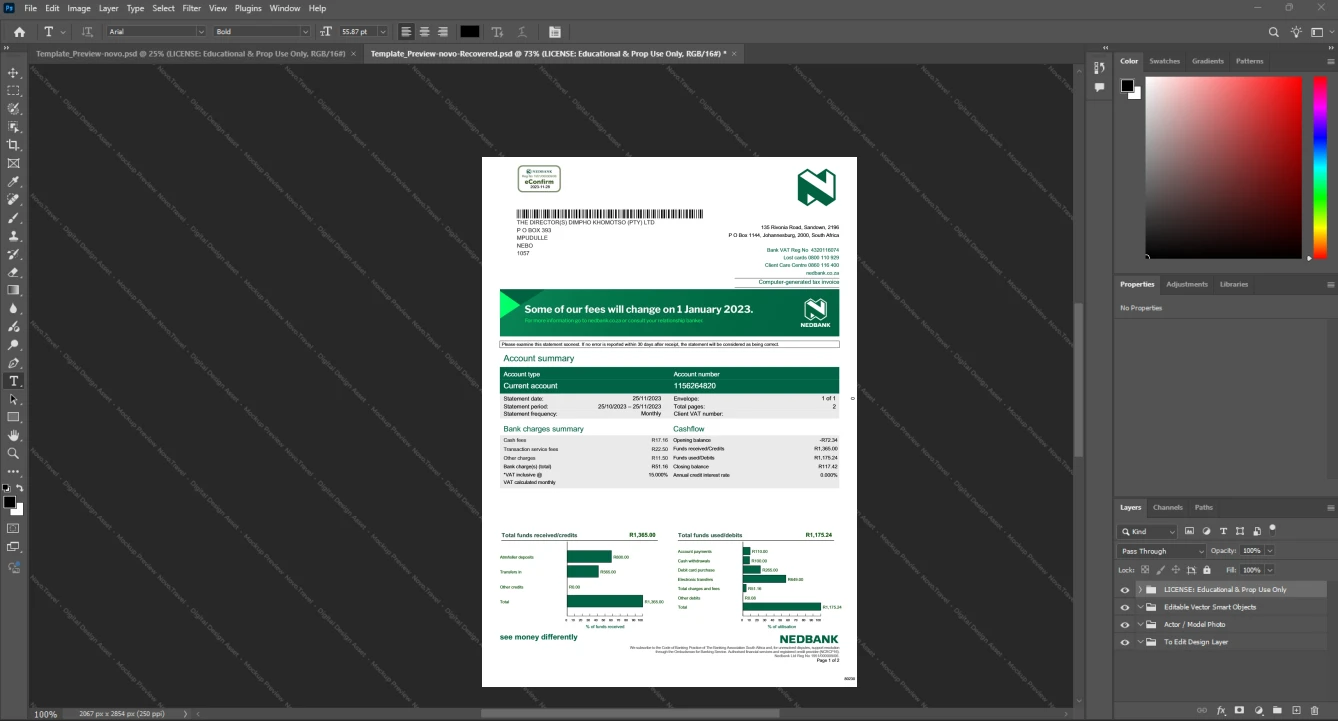1338x721 pixels.
Task: Add a layer mask
Action: (1240, 711)
